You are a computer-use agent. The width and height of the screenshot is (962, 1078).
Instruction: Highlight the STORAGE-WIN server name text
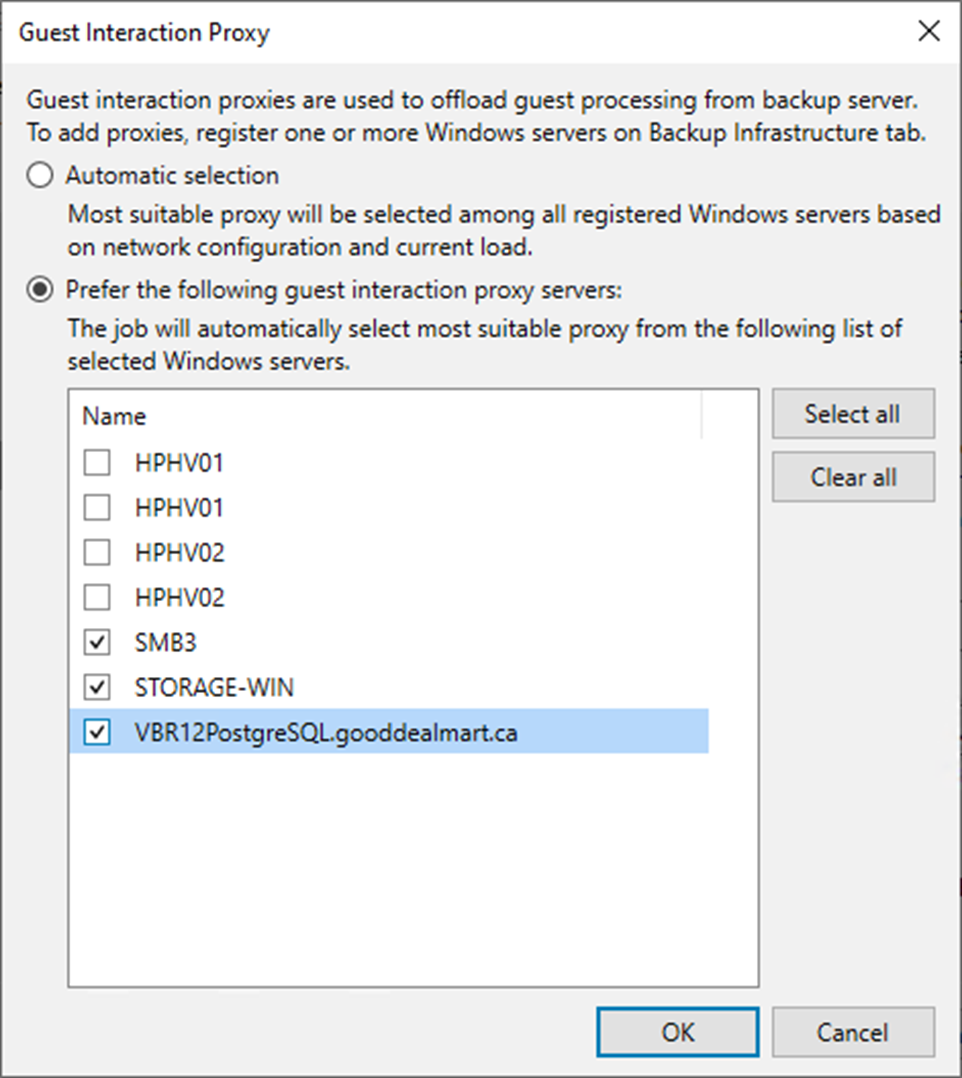[x=214, y=688]
